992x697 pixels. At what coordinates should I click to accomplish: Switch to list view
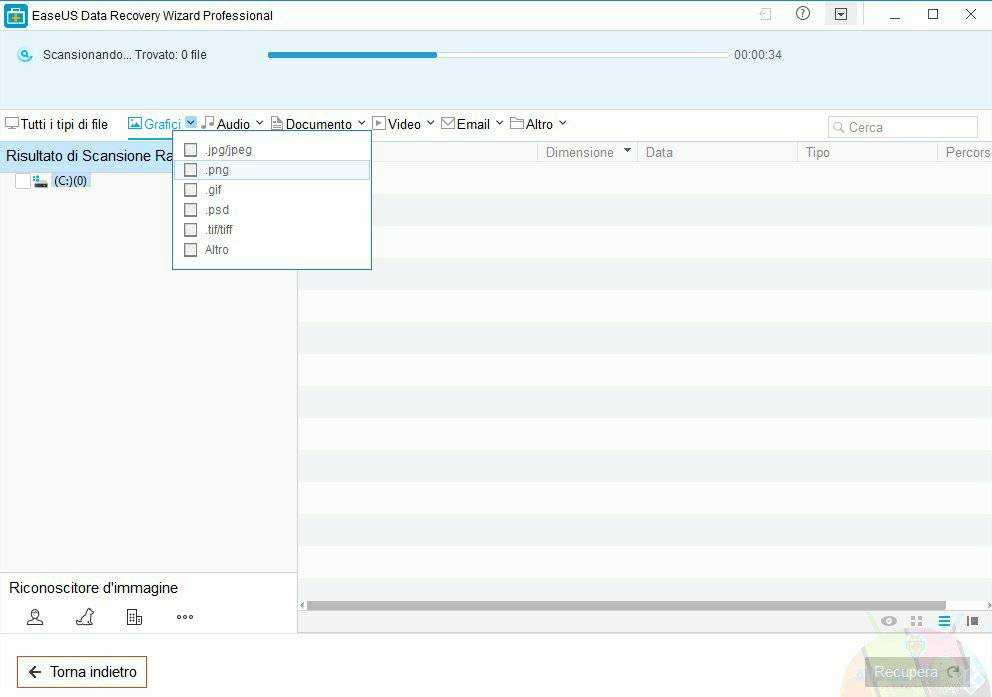click(x=945, y=621)
